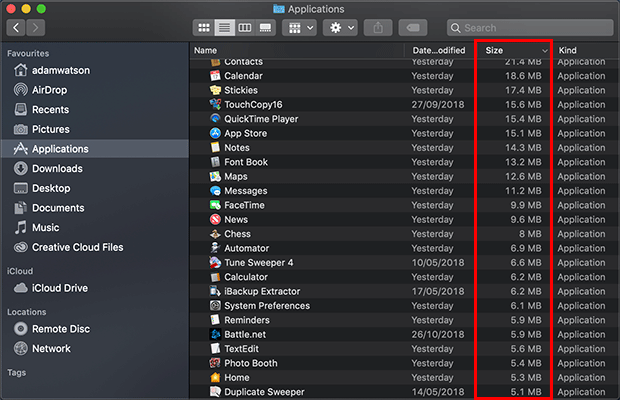Image resolution: width=620 pixels, height=400 pixels.
Task: Click the 27/09/2018 date of TouchCopy16
Action: tap(438, 105)
